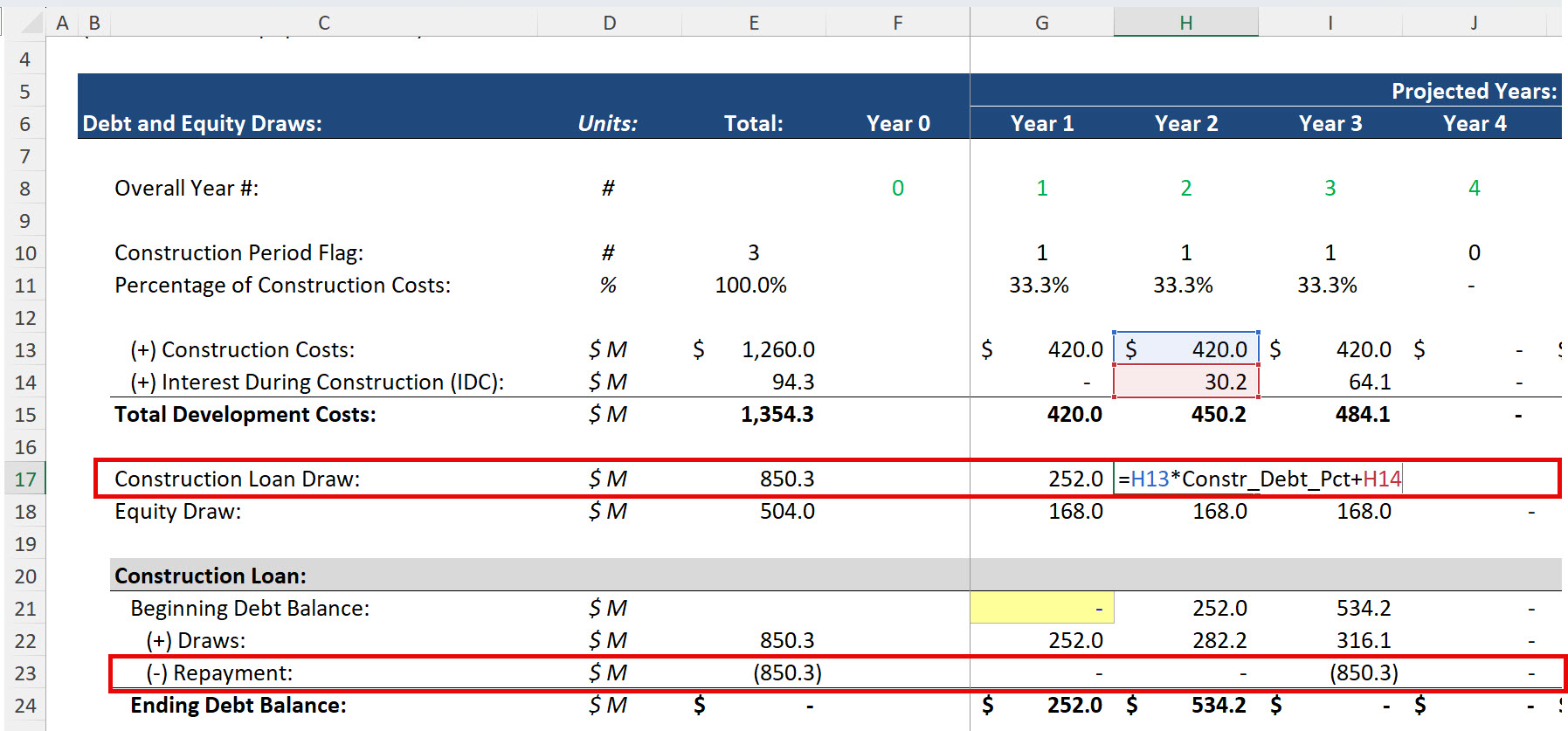Click the "Construction Loan:" section heading
This screenshot has width=1568, height=731.
click(x=210, y=576)
